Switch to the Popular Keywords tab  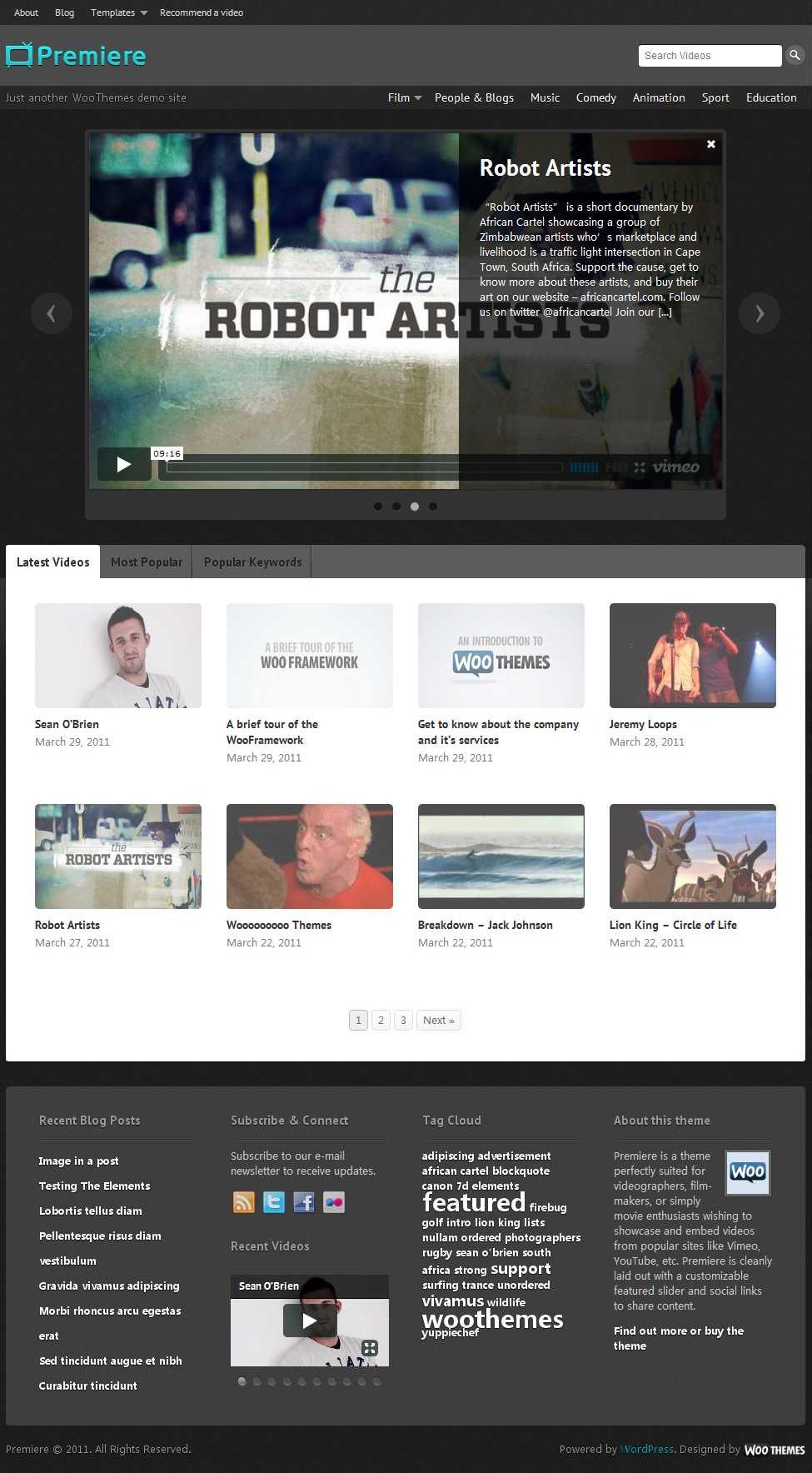pyautogui.click(x=253, y=562)
